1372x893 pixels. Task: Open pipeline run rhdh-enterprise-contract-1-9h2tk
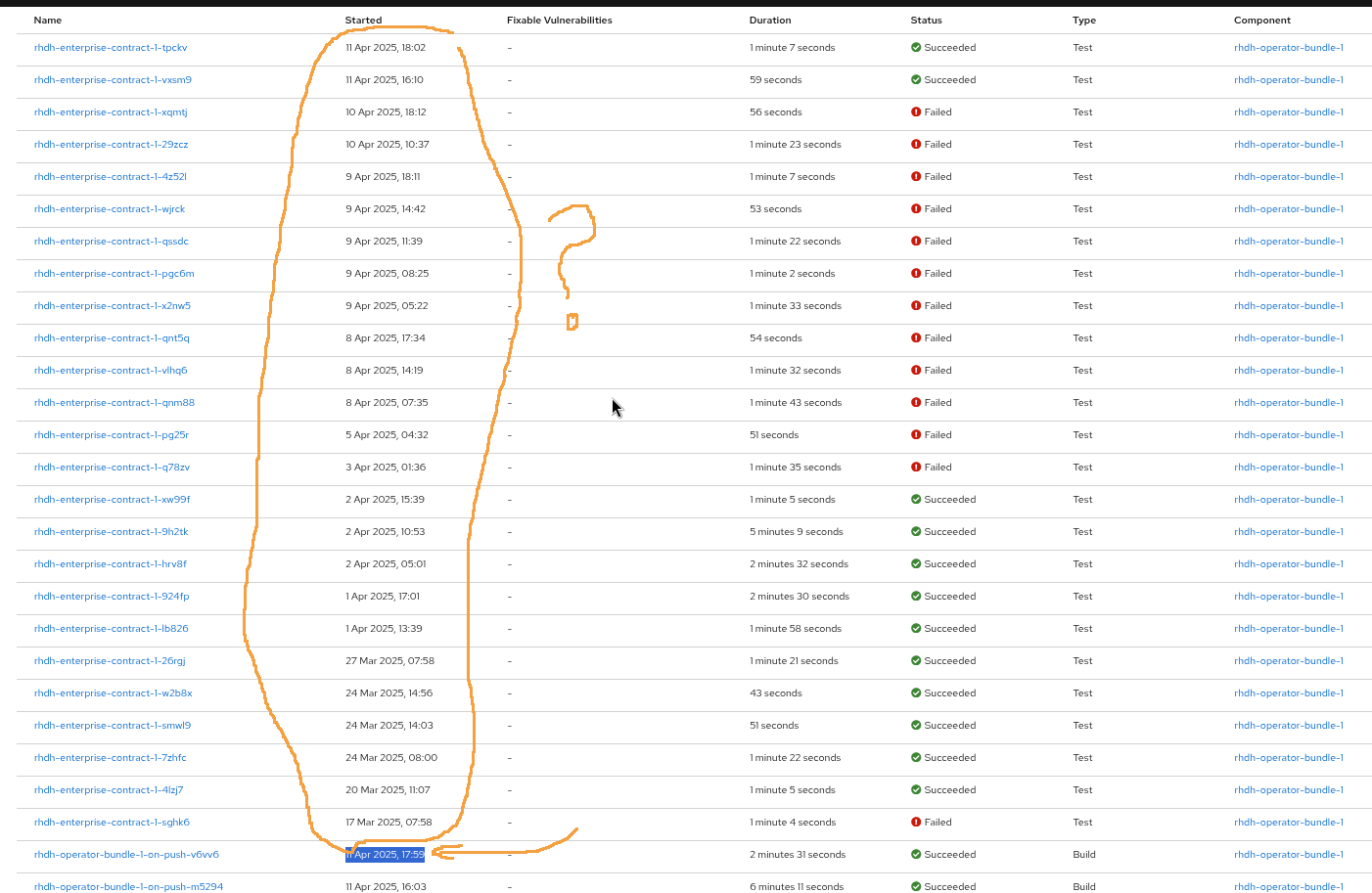coord(112,531)
